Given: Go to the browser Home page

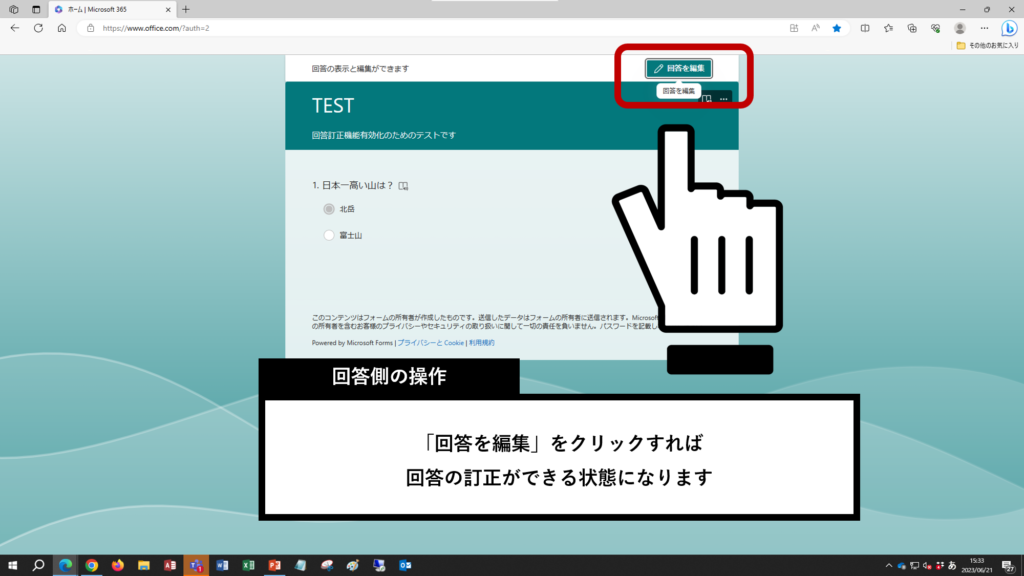Looking at the screenshot, I should [x=61, y=28].
